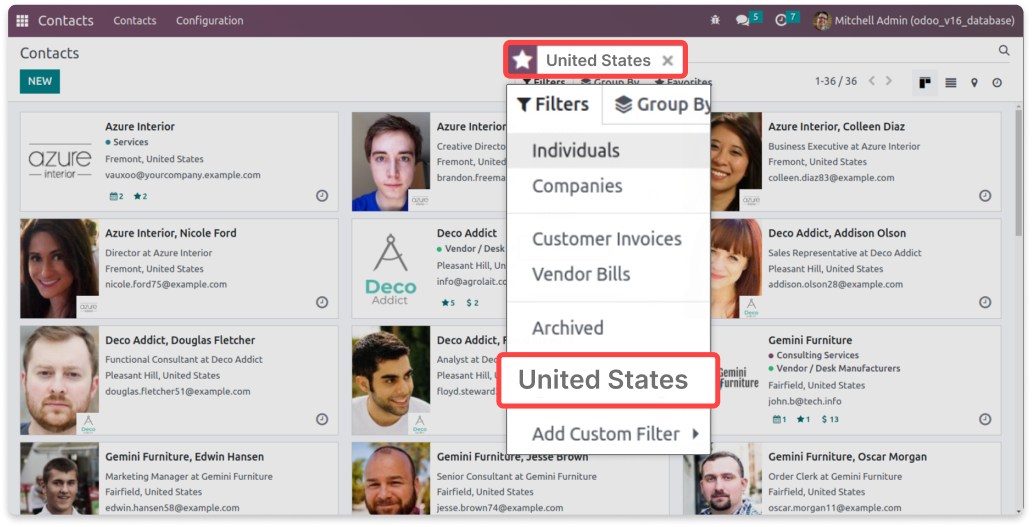The width and height of the screenshot is (1032, 527).
Task: Open Azure Interior, Nicole Ford card
Action: 179,268
